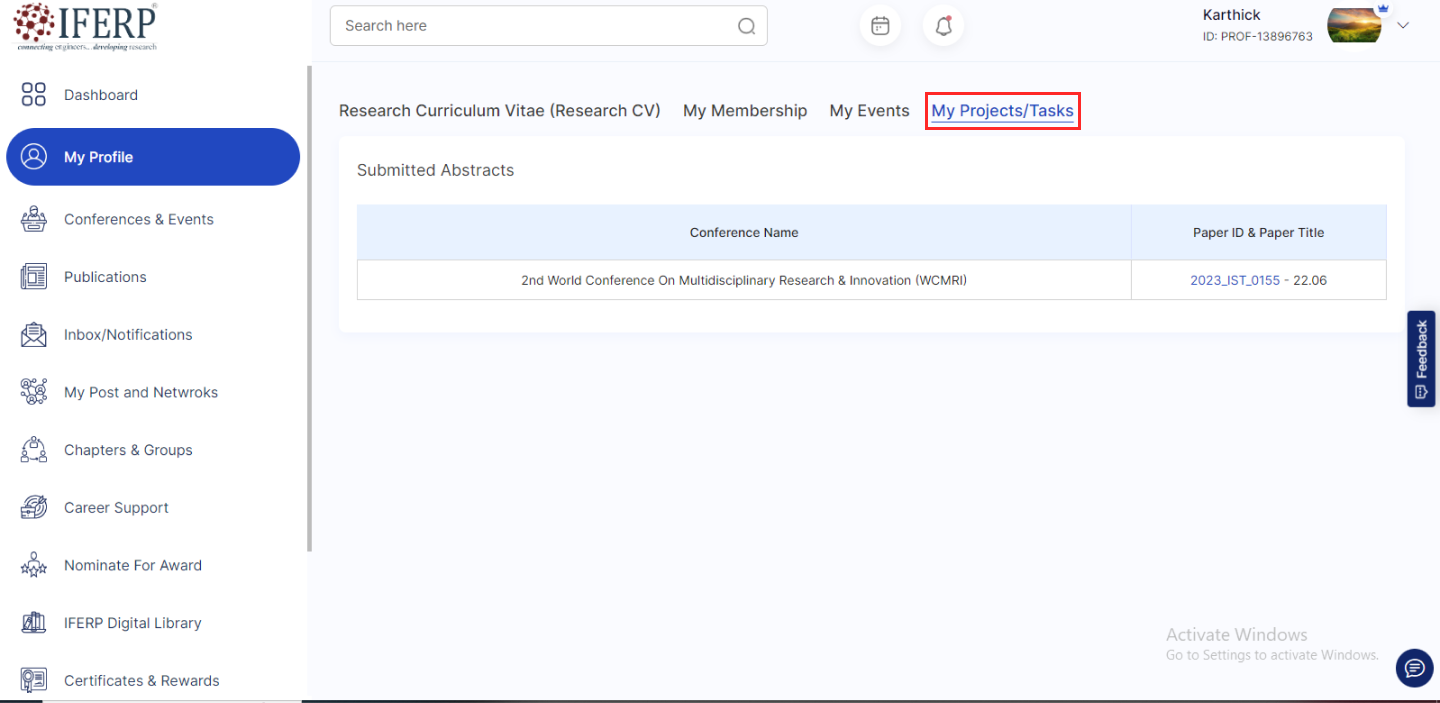This screenshot has width=1440, height=703.
Task: Click the Conferences & Events sidebar icon
Action: tap(34, 219)
